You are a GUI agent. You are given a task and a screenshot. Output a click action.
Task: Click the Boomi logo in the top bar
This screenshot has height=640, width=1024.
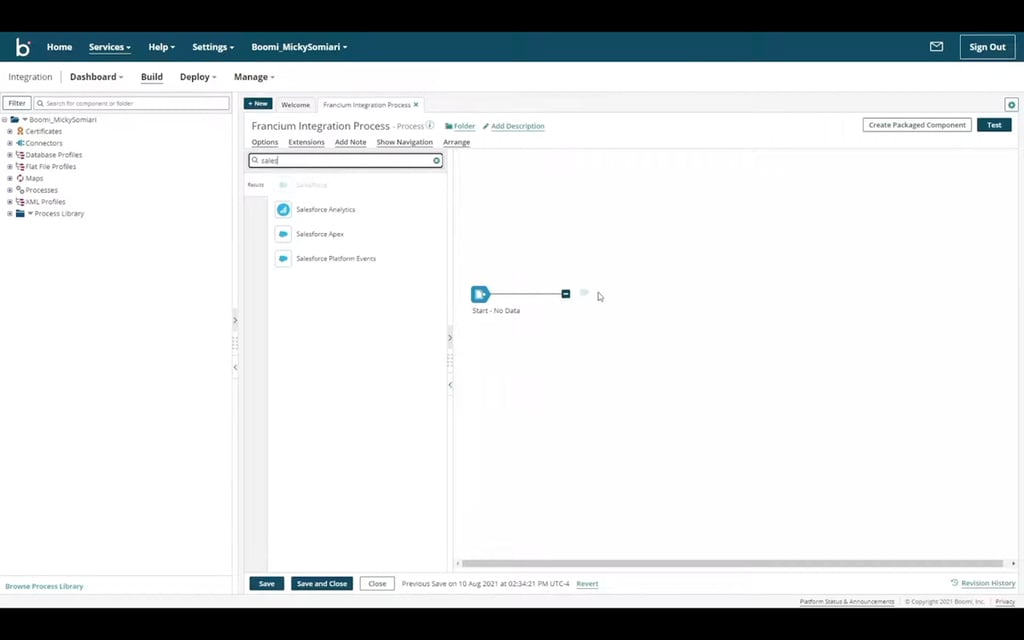click(22, 46)
